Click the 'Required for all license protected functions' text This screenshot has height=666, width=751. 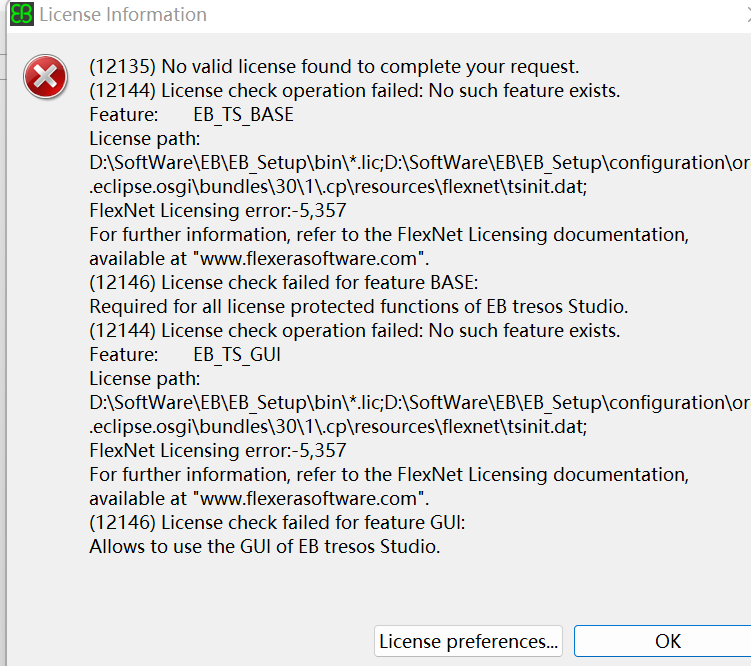click(x=358, y=306)
